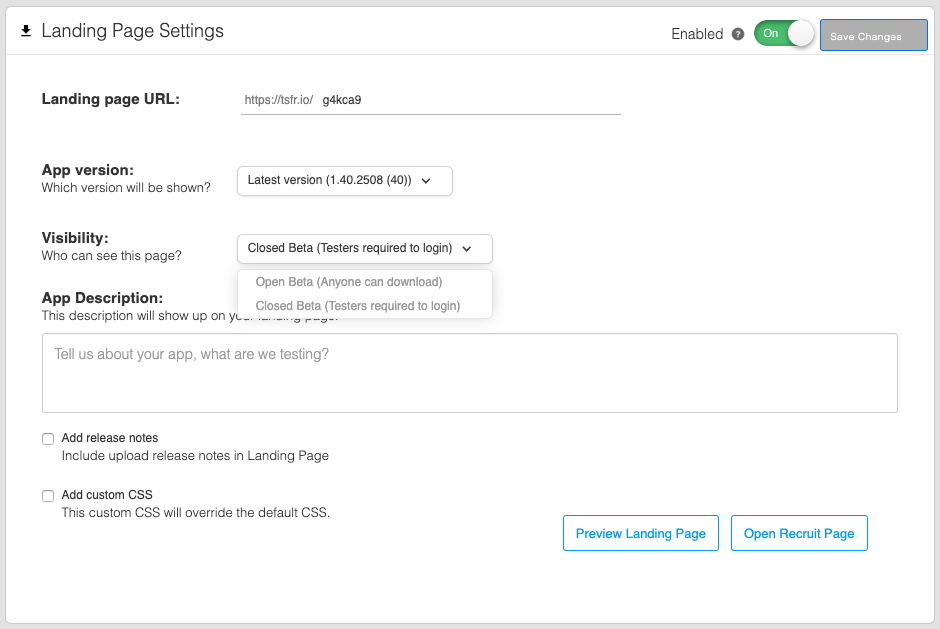Screen dimensions: 940x629
Task: Click Preview Landing Page
Action: click(x=640, y=533)
